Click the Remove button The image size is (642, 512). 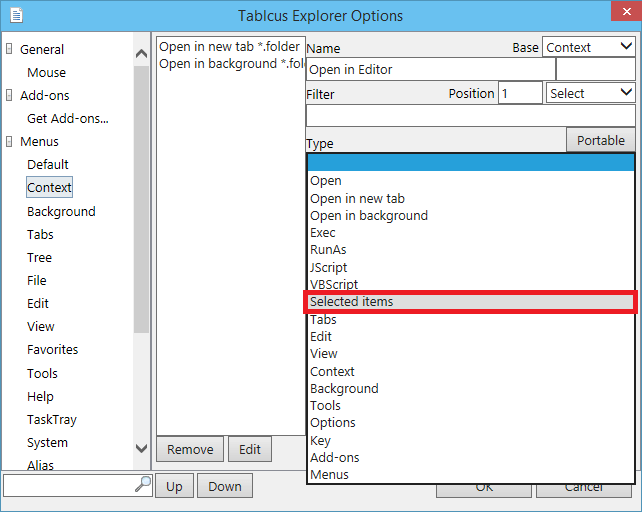coord(190,449)
